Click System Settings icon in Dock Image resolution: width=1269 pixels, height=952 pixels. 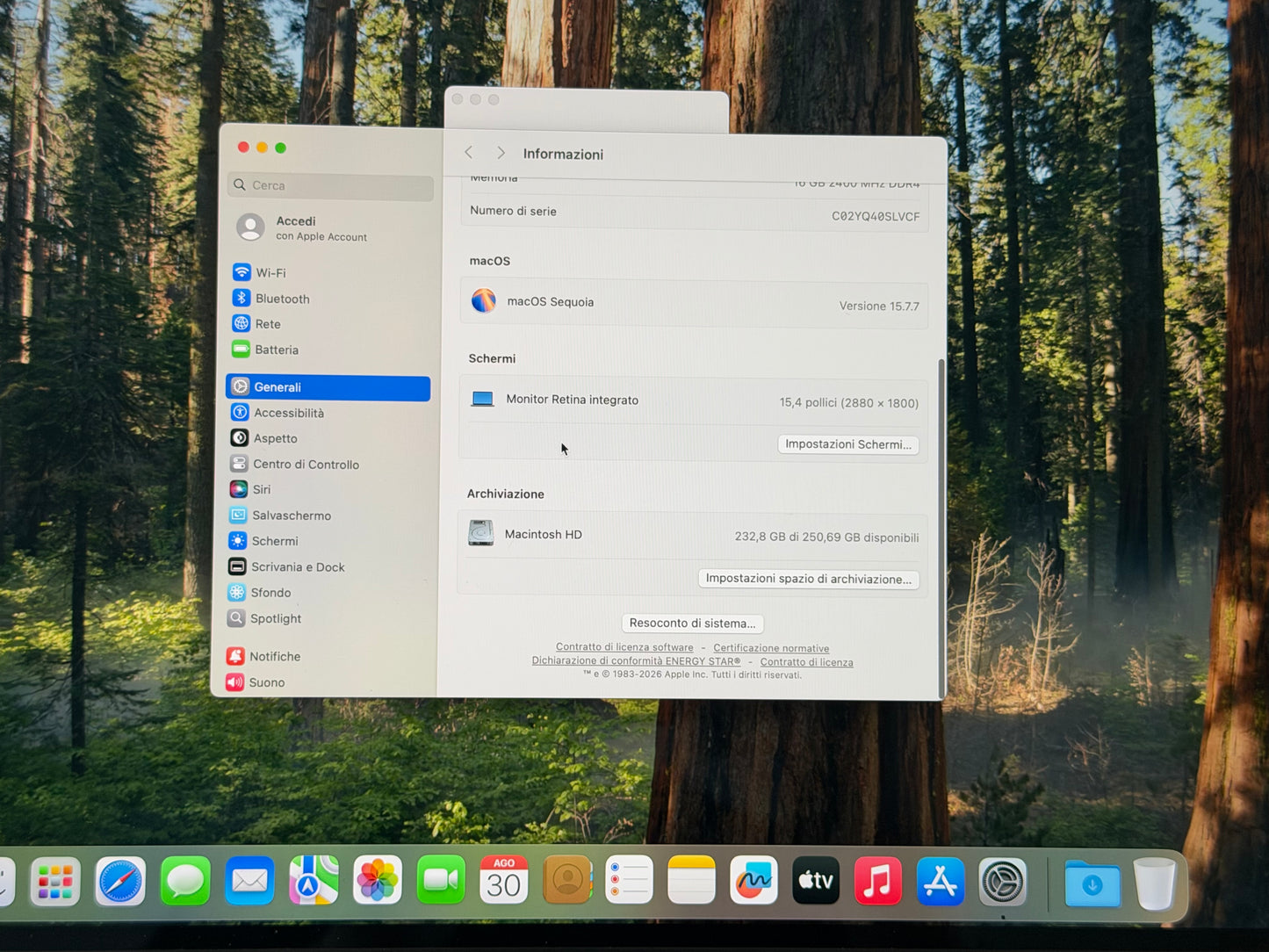1003,883
